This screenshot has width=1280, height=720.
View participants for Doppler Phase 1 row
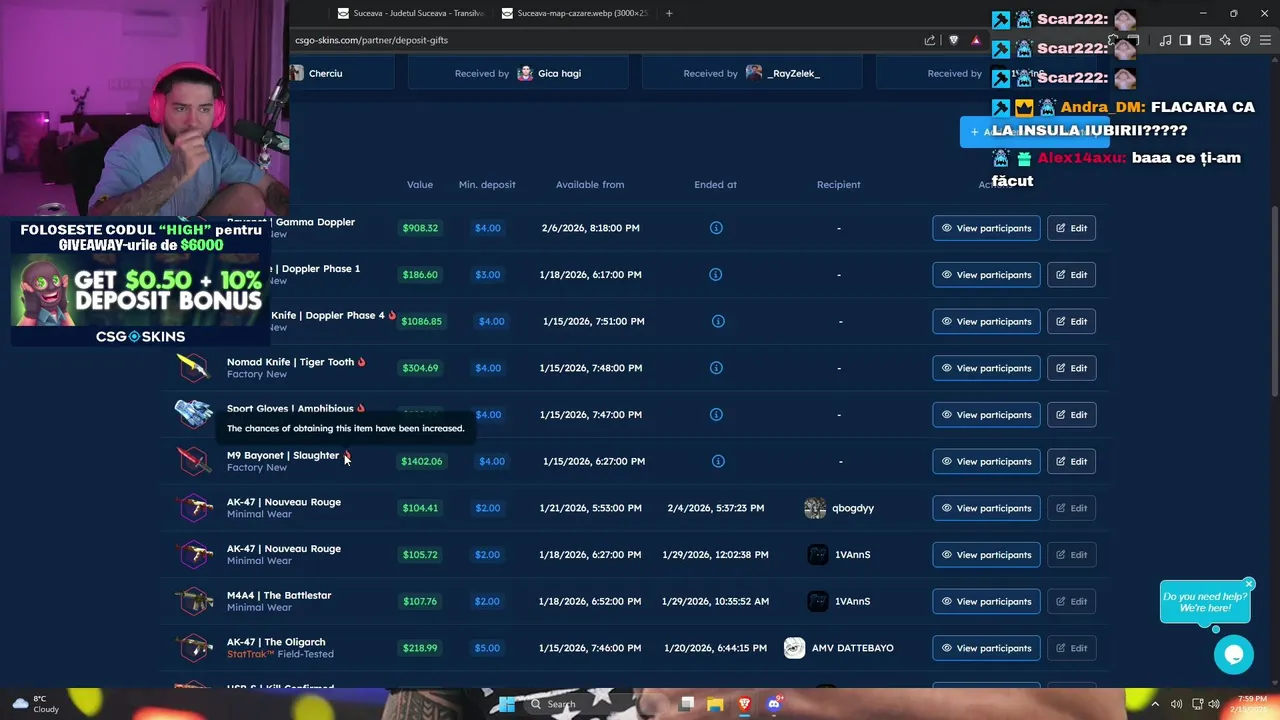tap(986, 274)
